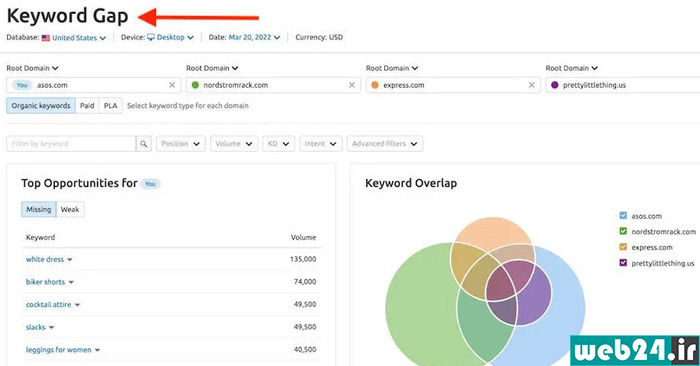Expand arrow next to leggings for women
This screenshot has width=700, height=366.
(x=97, y=350)
